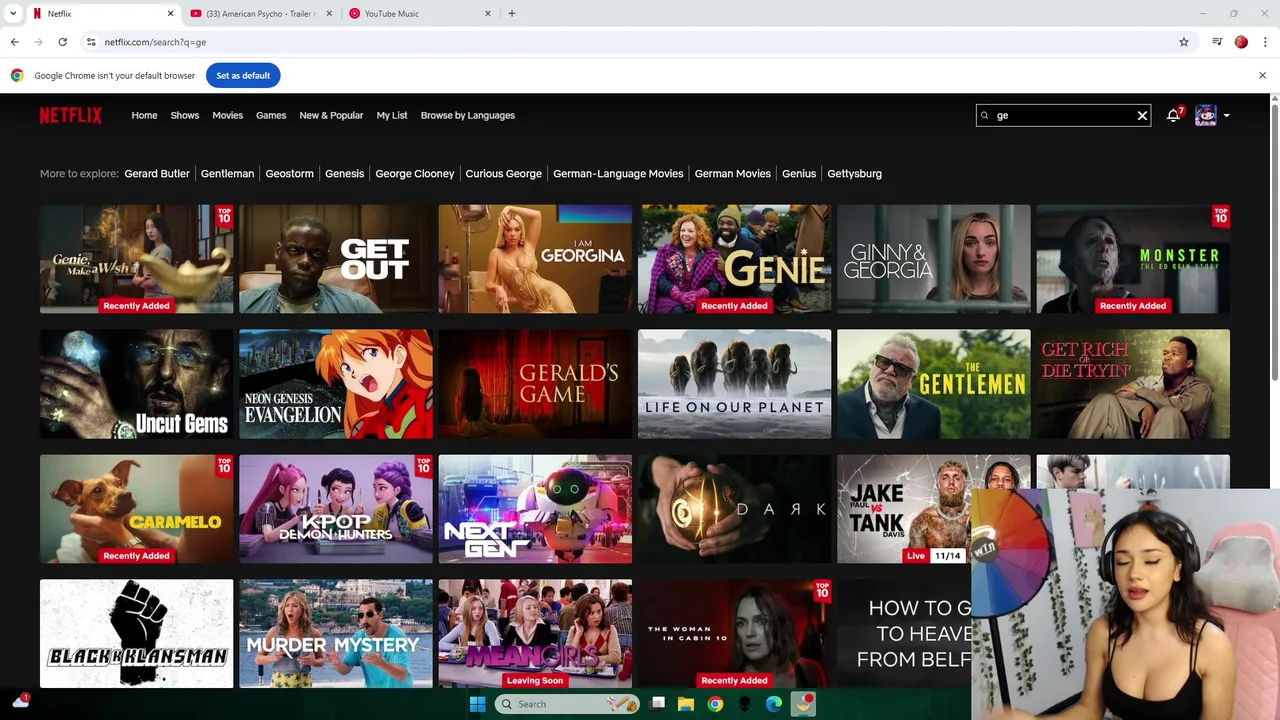The image size is (1280, 720).
Task: Open Task View on the taskbar
Action: pos(657,704)
